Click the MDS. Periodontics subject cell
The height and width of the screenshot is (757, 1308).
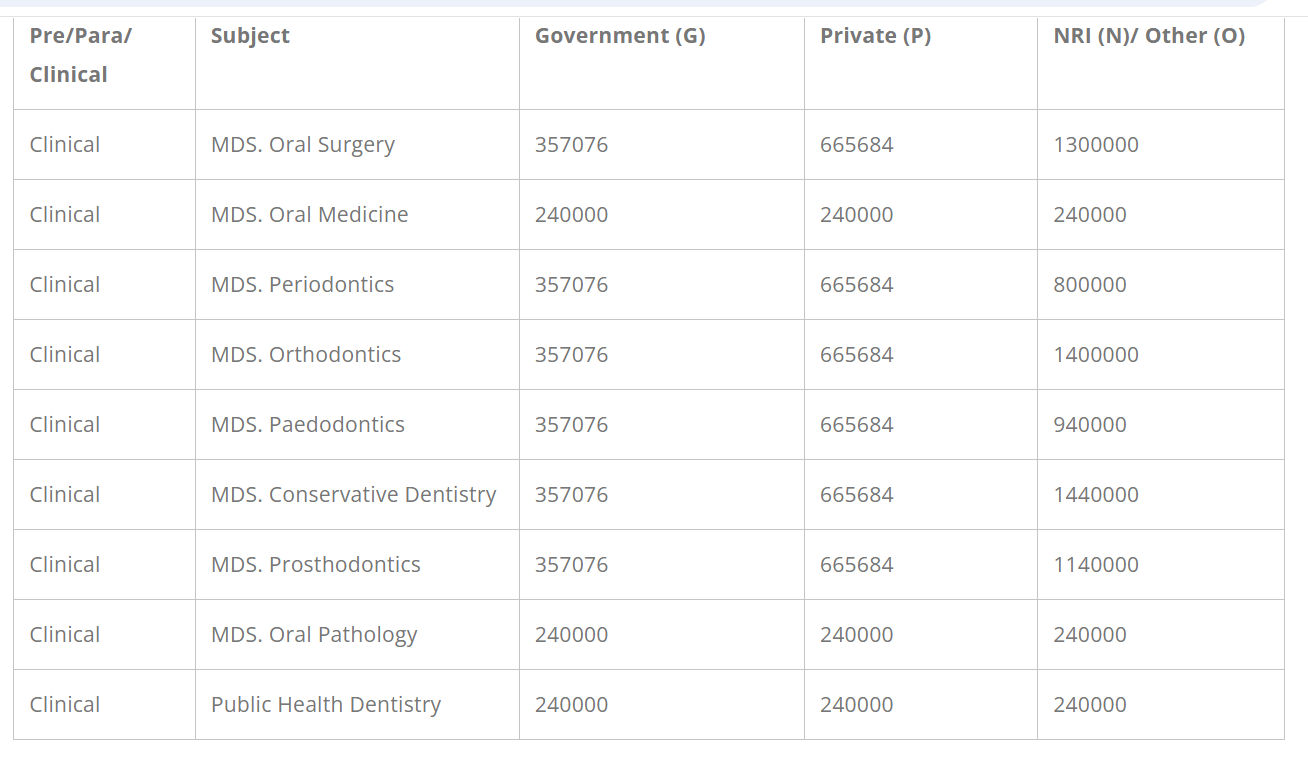302,285
